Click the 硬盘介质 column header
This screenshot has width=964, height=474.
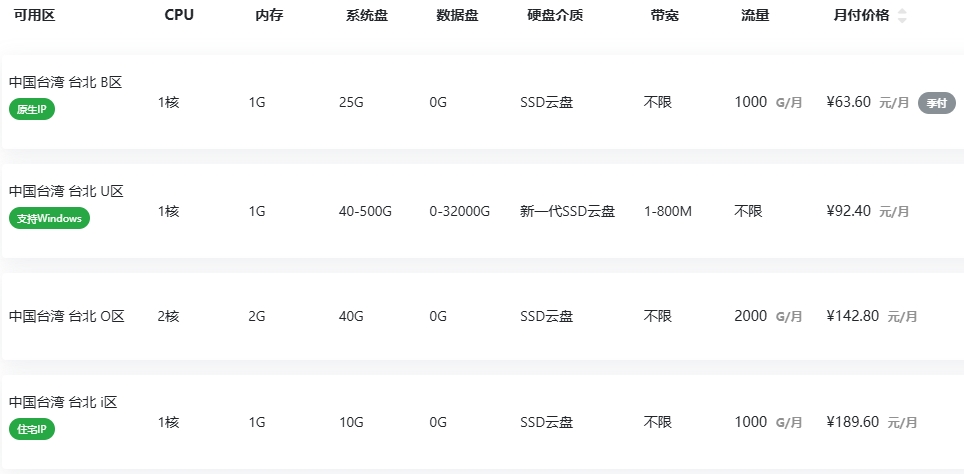point(555,16)
